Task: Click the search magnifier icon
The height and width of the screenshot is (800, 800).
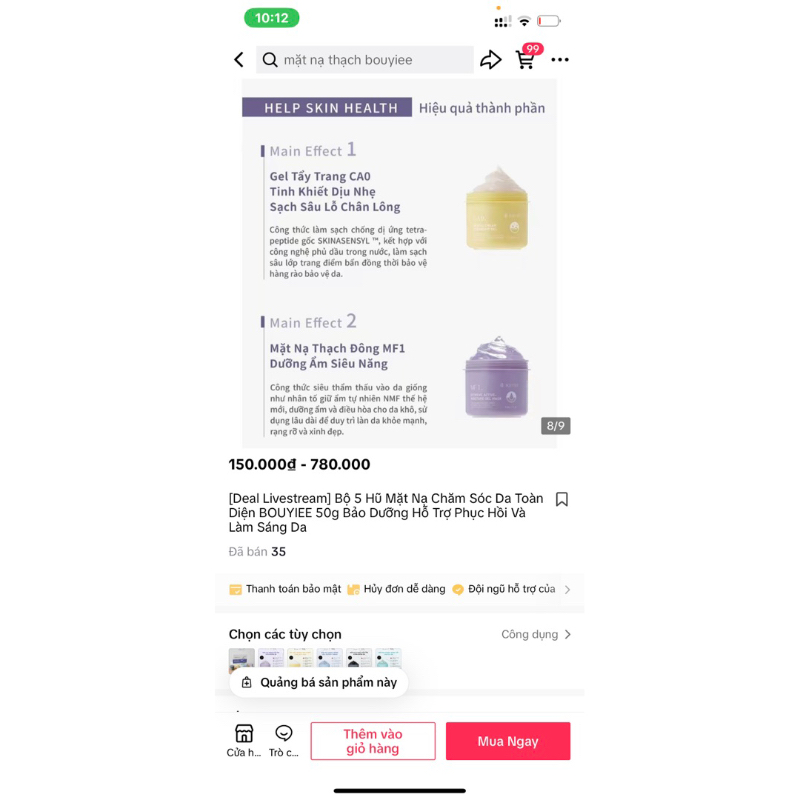Action: click(x=270, y=60)
